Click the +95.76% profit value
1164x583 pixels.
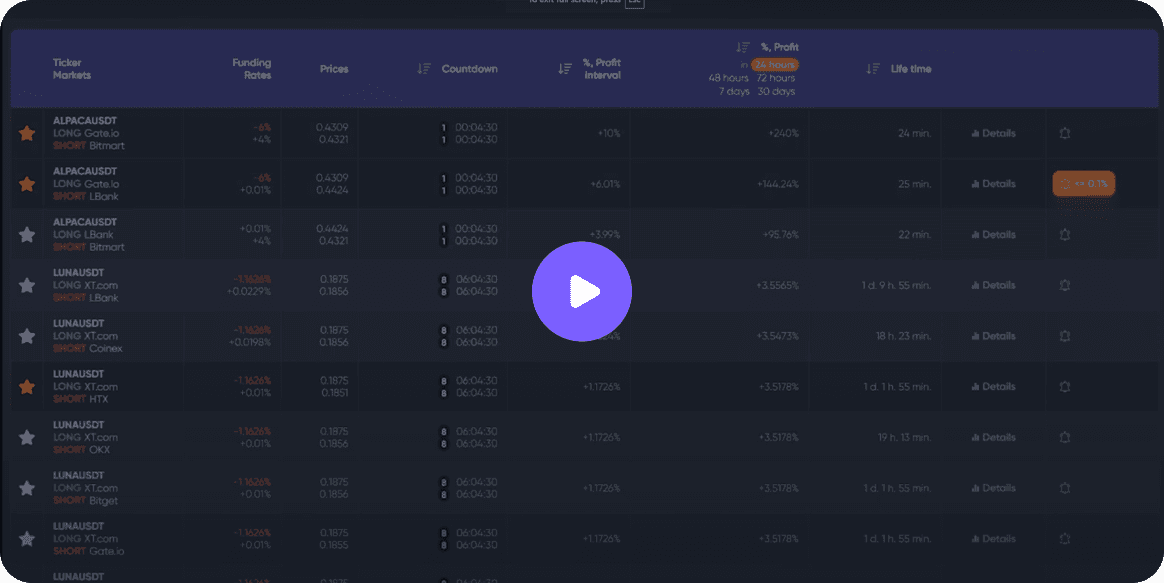780,235
